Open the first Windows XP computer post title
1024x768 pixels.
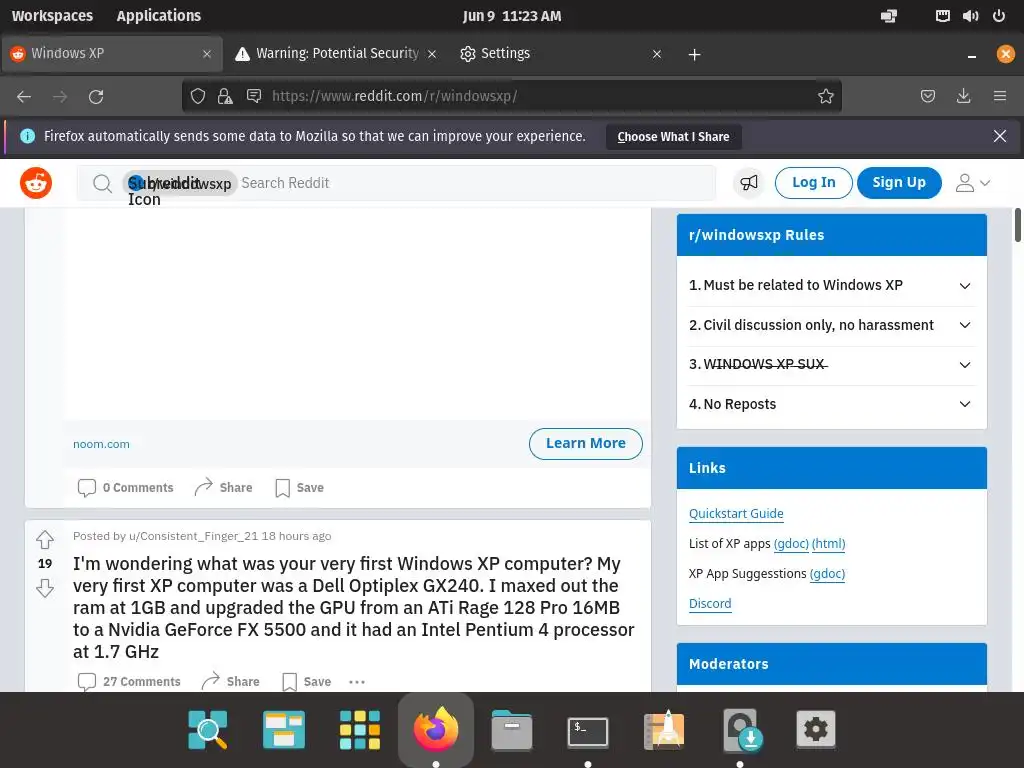point(353,607)
